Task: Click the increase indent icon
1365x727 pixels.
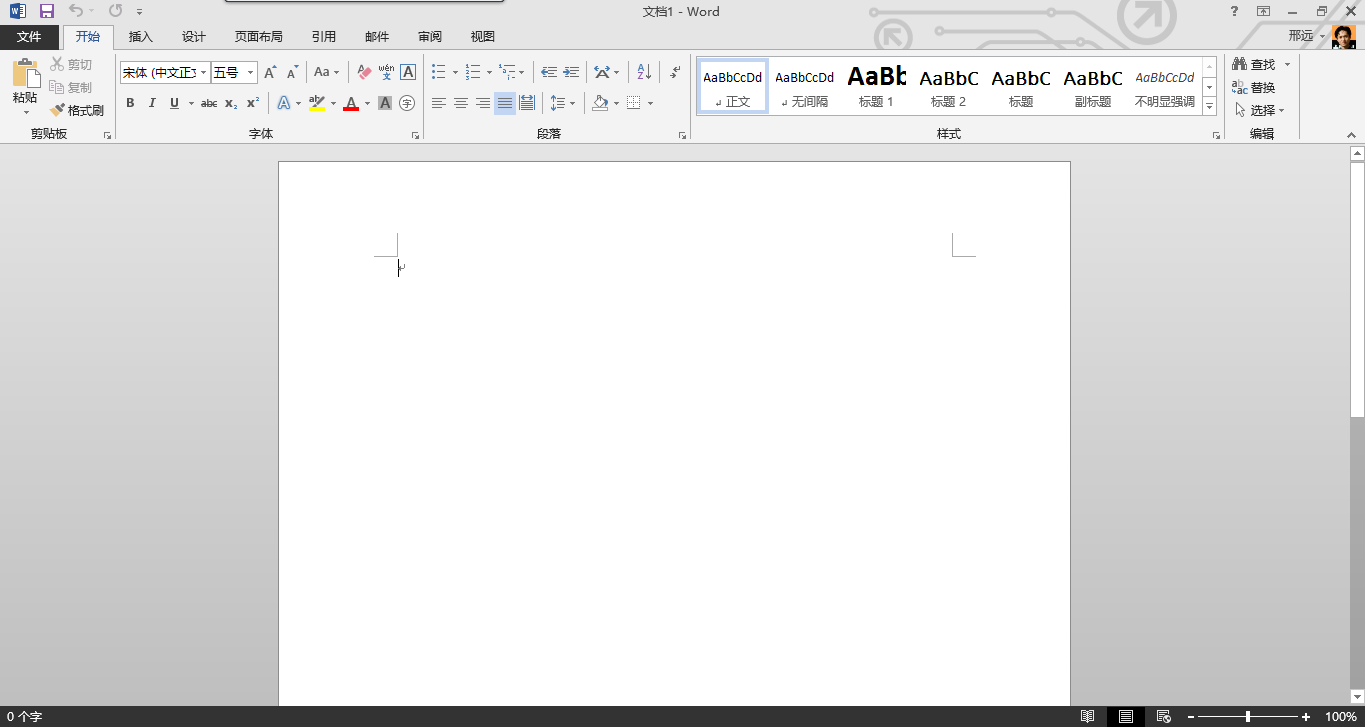Action: click(x=571, y=72)
